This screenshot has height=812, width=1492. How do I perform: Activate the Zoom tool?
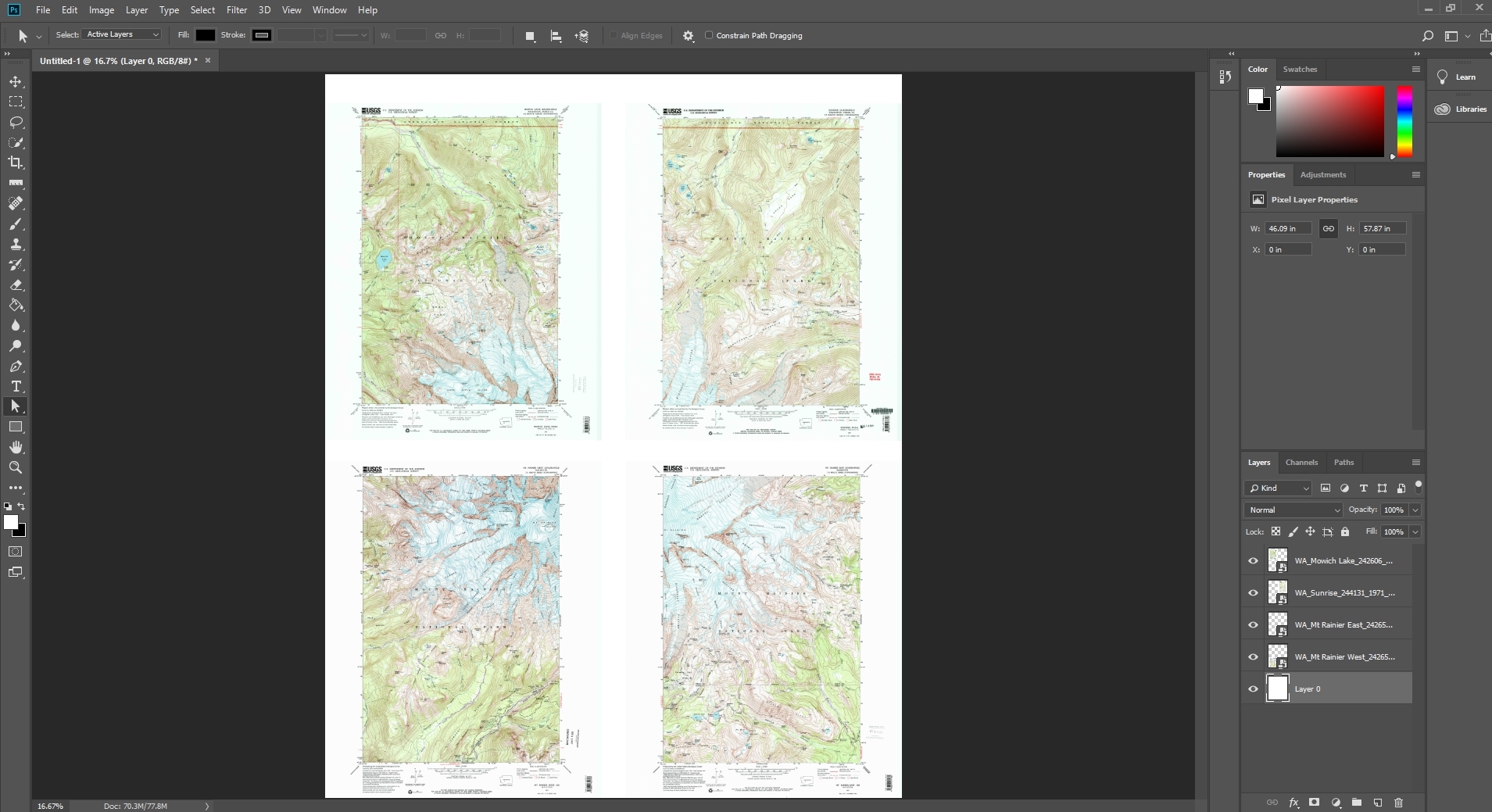pyautogui.click(x=16, y=467)
